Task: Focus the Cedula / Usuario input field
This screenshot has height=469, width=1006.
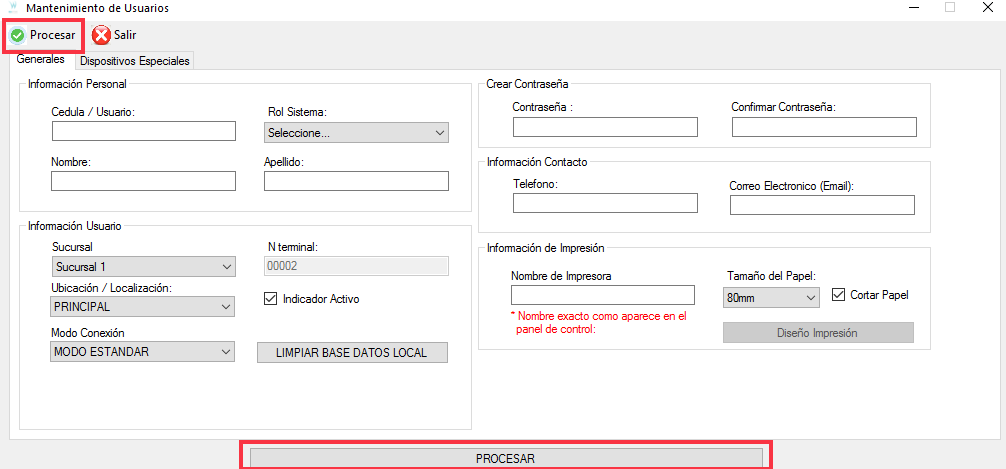Action: tap(143, 131)
